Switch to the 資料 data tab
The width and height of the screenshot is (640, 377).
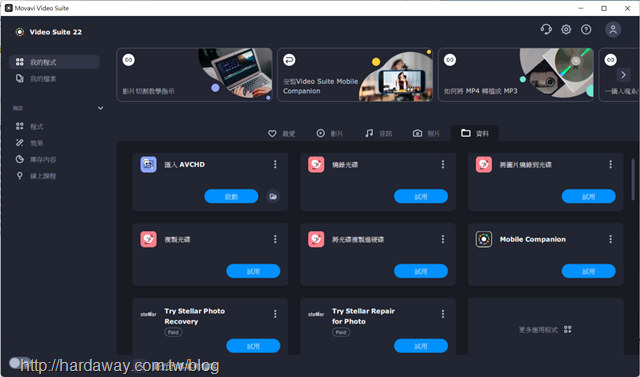click(475, 133)
